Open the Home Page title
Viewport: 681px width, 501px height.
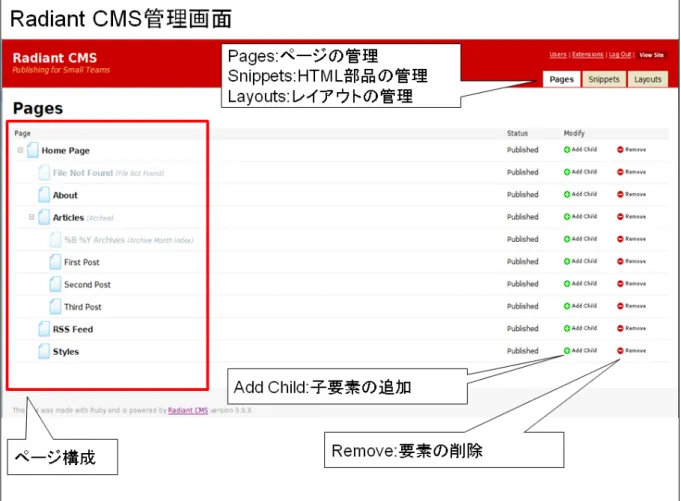pos(66,151)
